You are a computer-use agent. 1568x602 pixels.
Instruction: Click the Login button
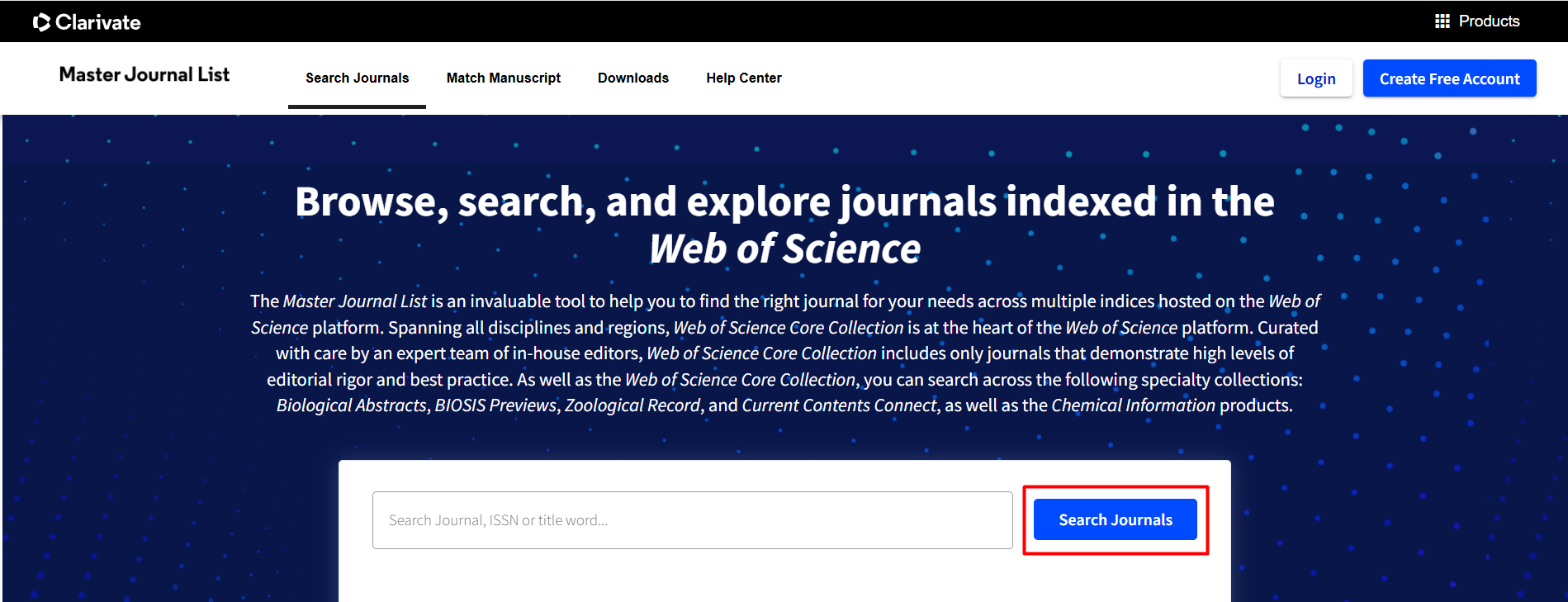pos(1316,78)
